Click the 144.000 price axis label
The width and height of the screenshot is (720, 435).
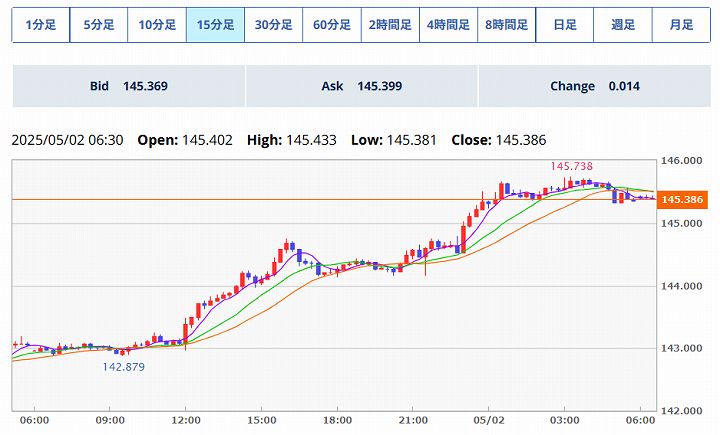point(681,286)
